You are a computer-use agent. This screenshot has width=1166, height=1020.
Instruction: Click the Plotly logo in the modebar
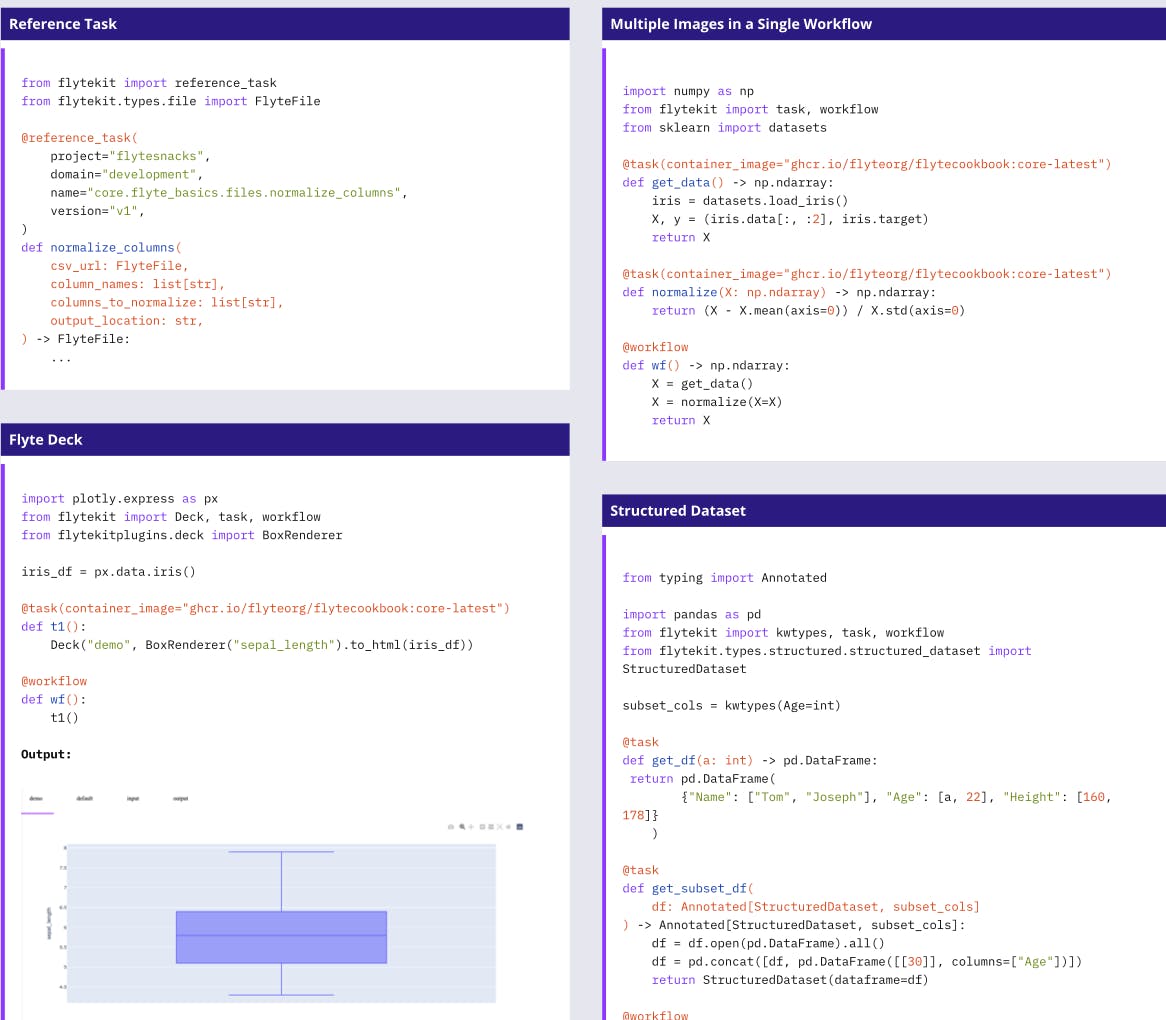click(520, 826)
